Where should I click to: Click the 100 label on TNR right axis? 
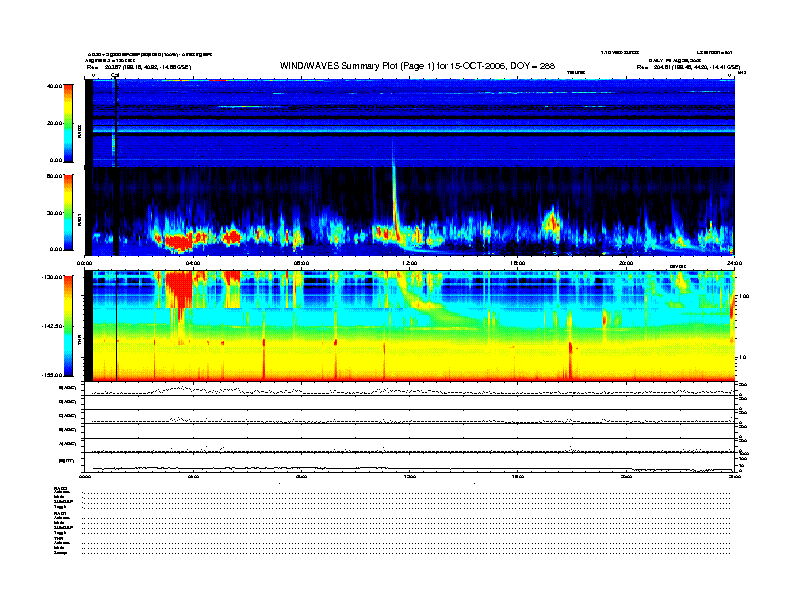coord(744,296)
